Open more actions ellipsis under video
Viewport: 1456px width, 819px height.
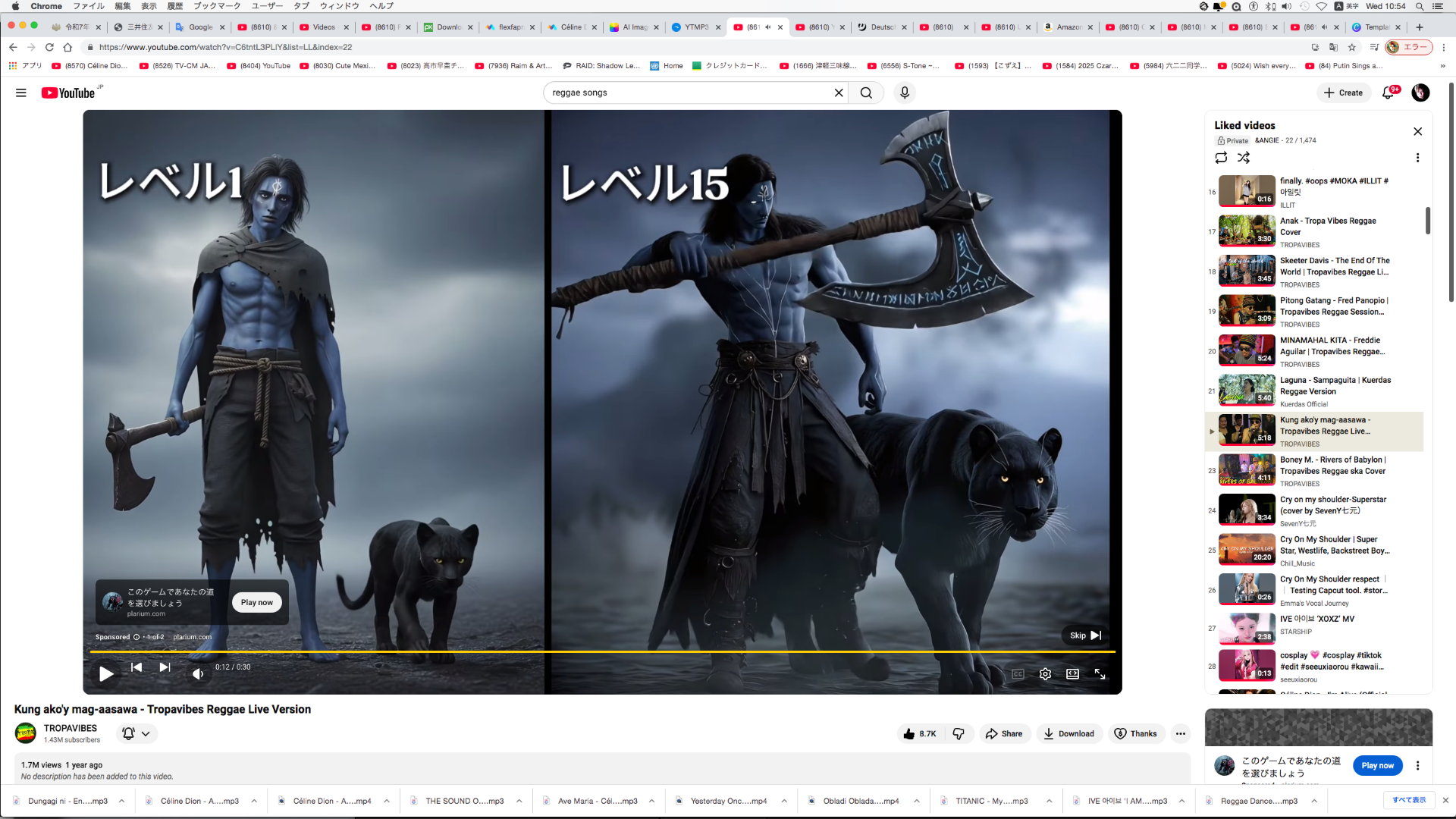[x=1180, y=733]
